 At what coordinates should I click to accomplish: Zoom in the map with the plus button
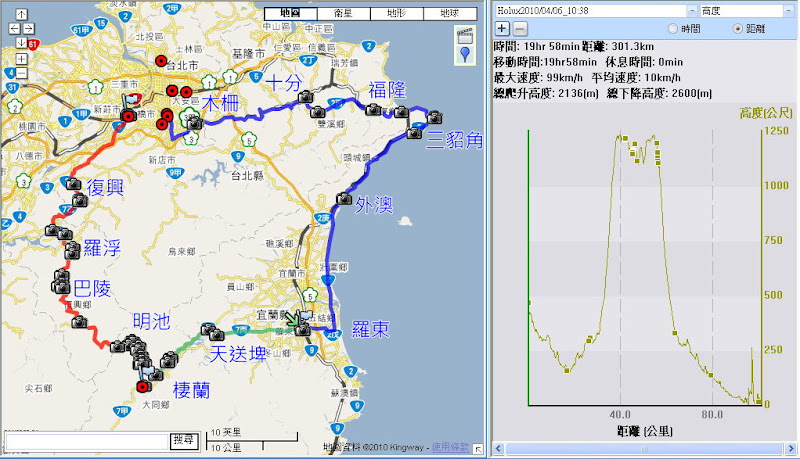21,59
